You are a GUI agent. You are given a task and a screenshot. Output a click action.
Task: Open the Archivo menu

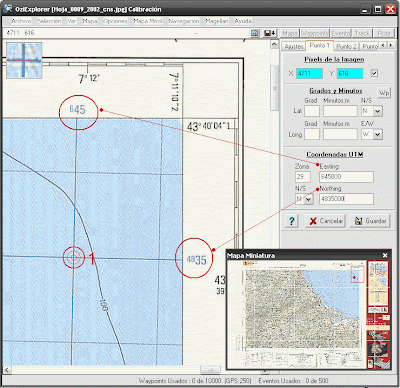tap(21, 21)
